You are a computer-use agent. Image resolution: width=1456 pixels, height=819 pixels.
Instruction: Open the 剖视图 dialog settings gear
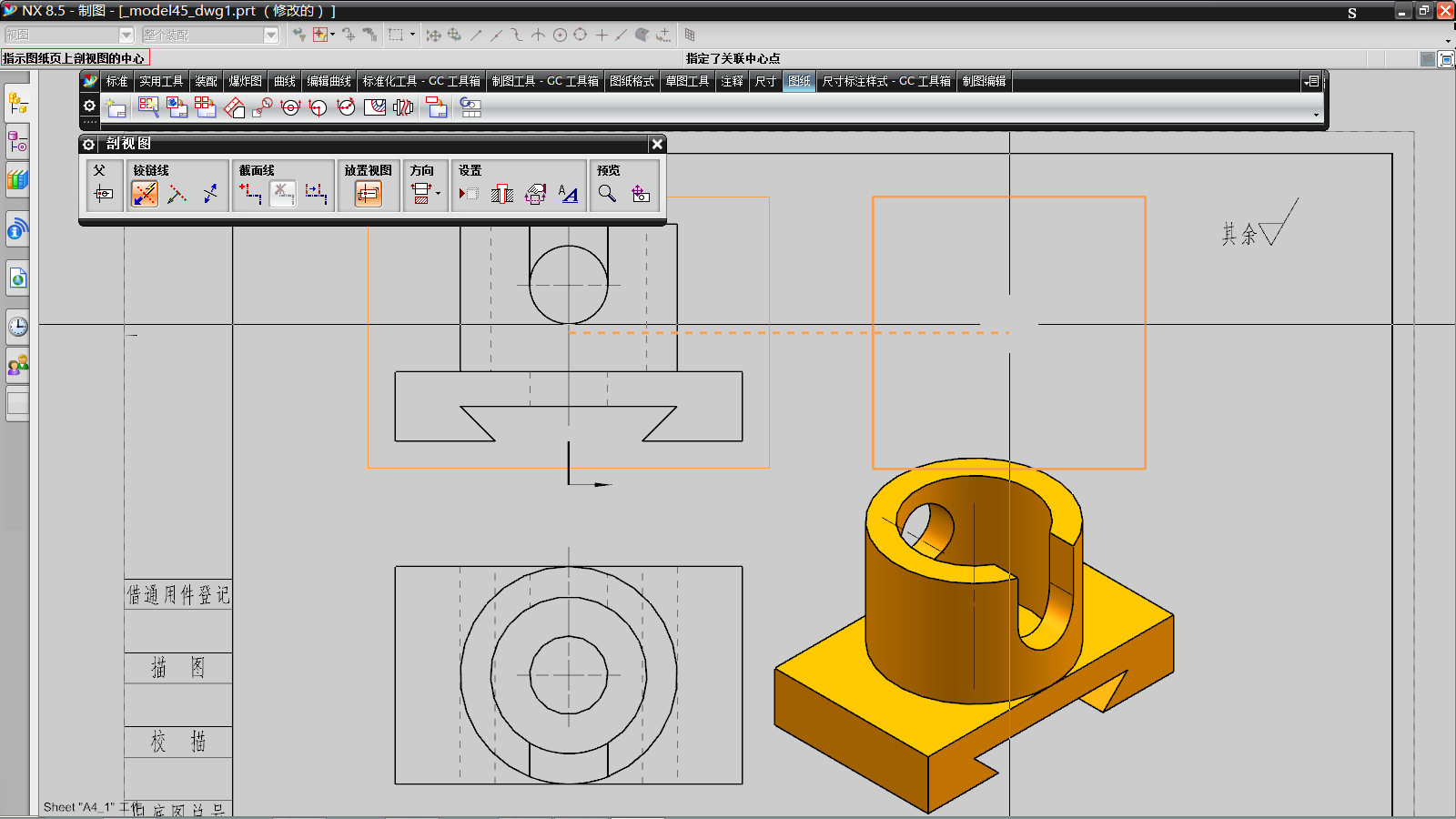[88, 144]
